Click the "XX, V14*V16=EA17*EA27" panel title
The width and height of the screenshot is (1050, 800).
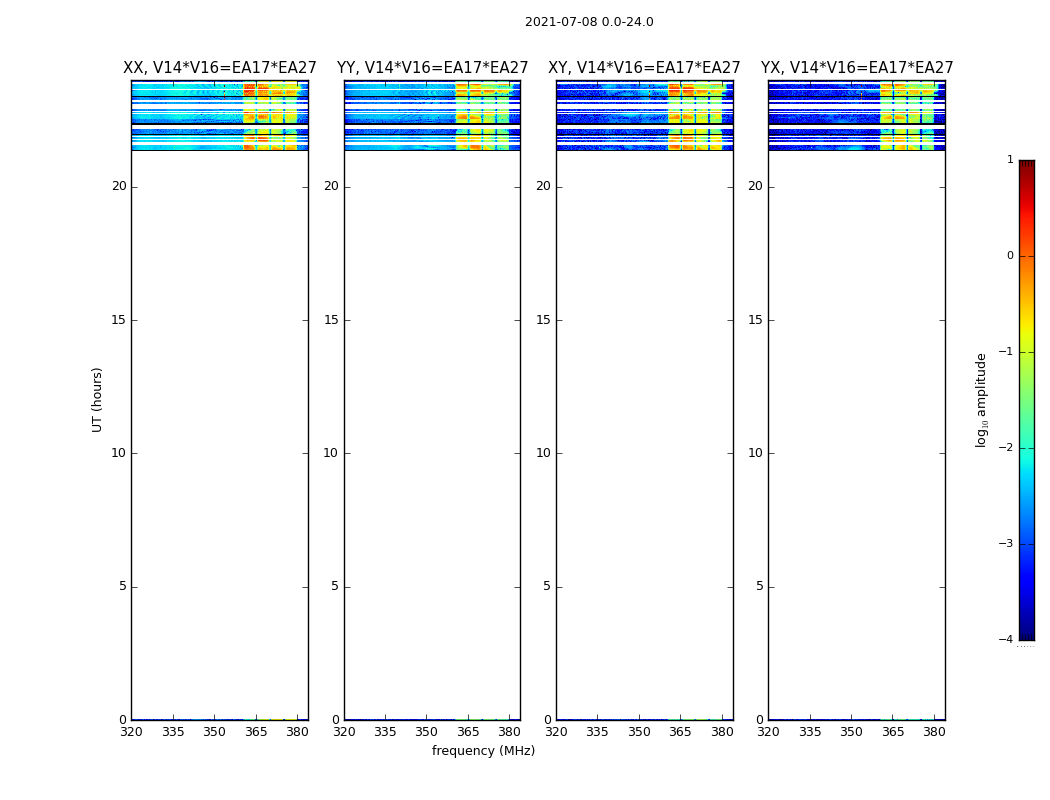click(x=220, y=68)
